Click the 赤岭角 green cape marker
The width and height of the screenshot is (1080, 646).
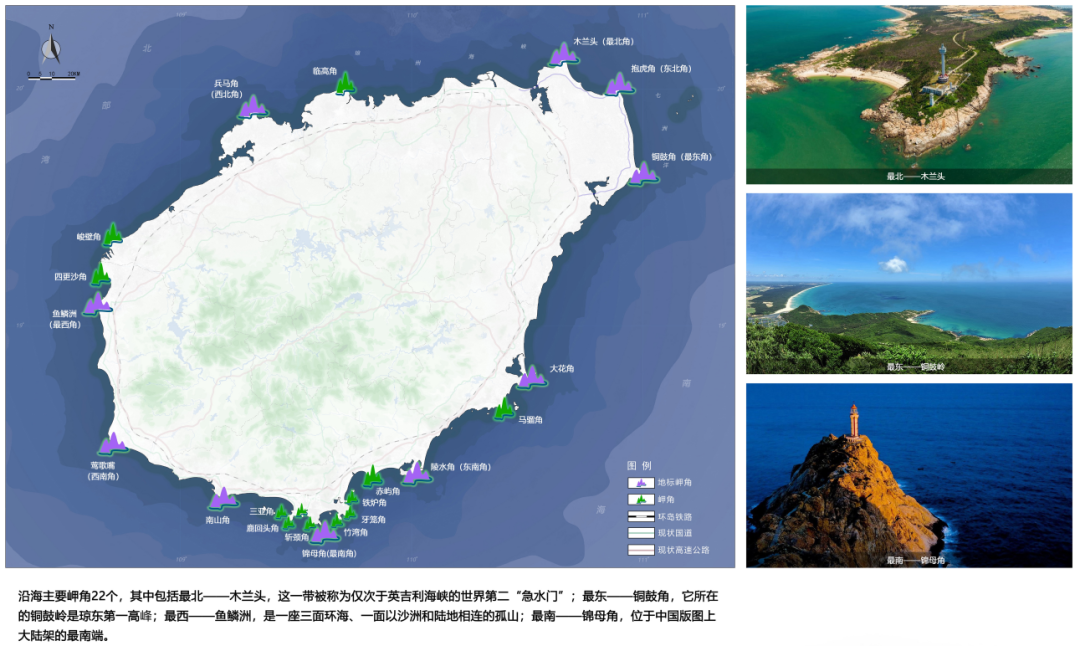pos(372,475)
